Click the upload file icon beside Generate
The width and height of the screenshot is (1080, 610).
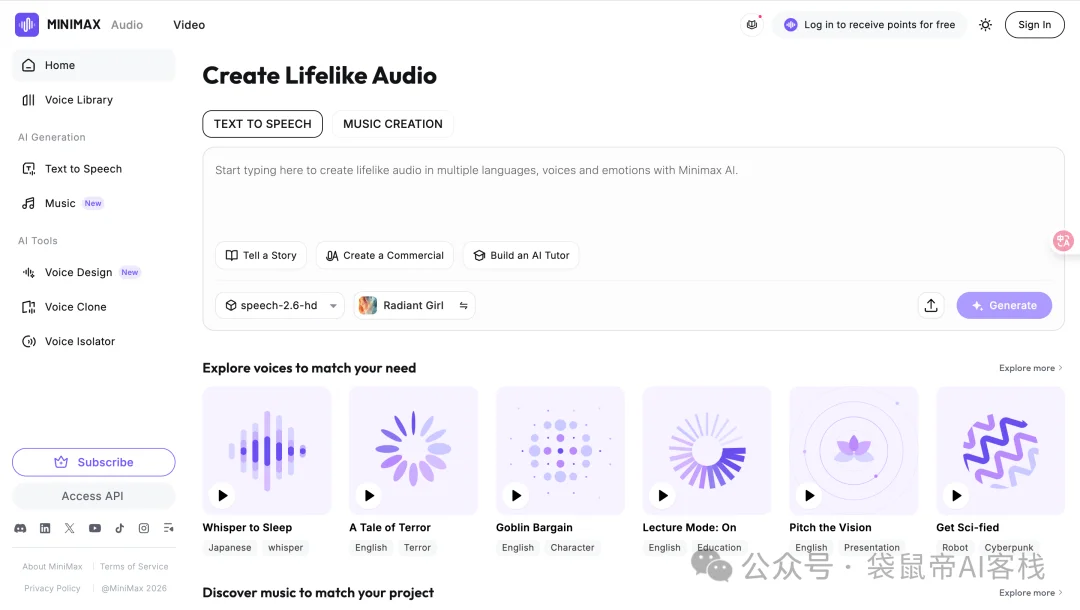pos(931,306)
